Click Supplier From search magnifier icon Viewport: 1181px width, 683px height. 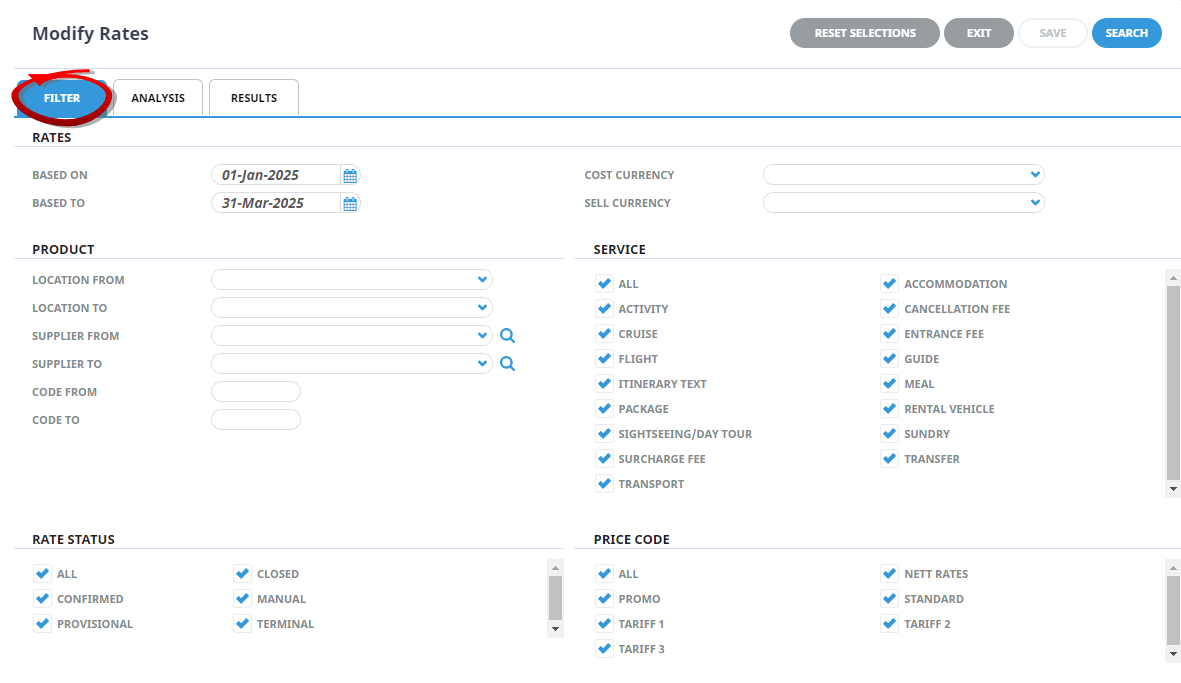pos(507,336)
